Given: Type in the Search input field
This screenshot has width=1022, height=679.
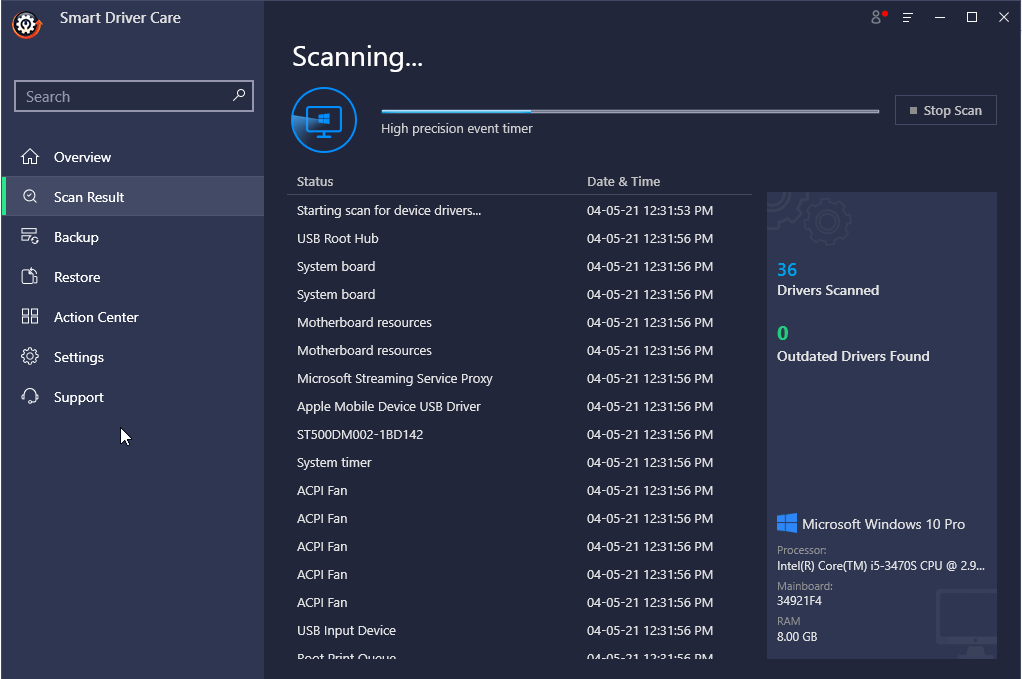Looking at the screenshot, I should coord(125,97).
